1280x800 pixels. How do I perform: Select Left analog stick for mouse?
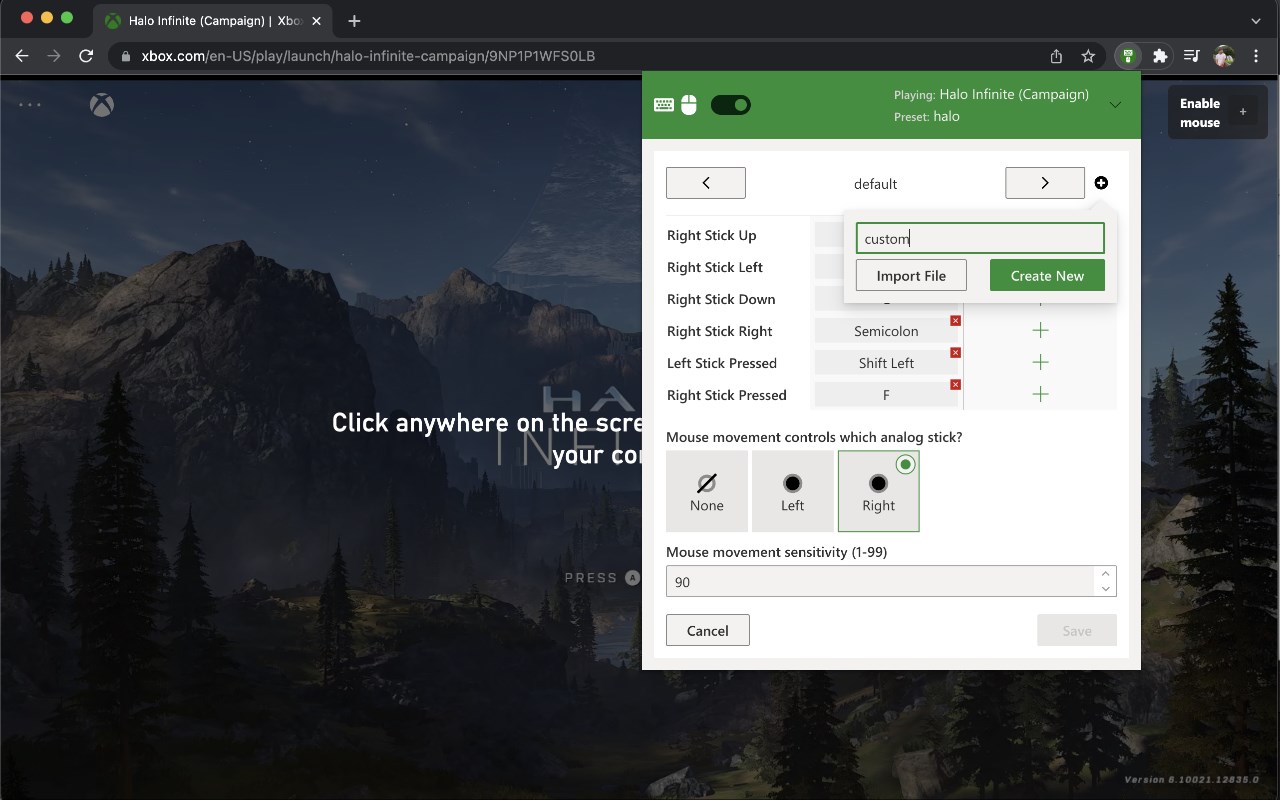point(793,491)
